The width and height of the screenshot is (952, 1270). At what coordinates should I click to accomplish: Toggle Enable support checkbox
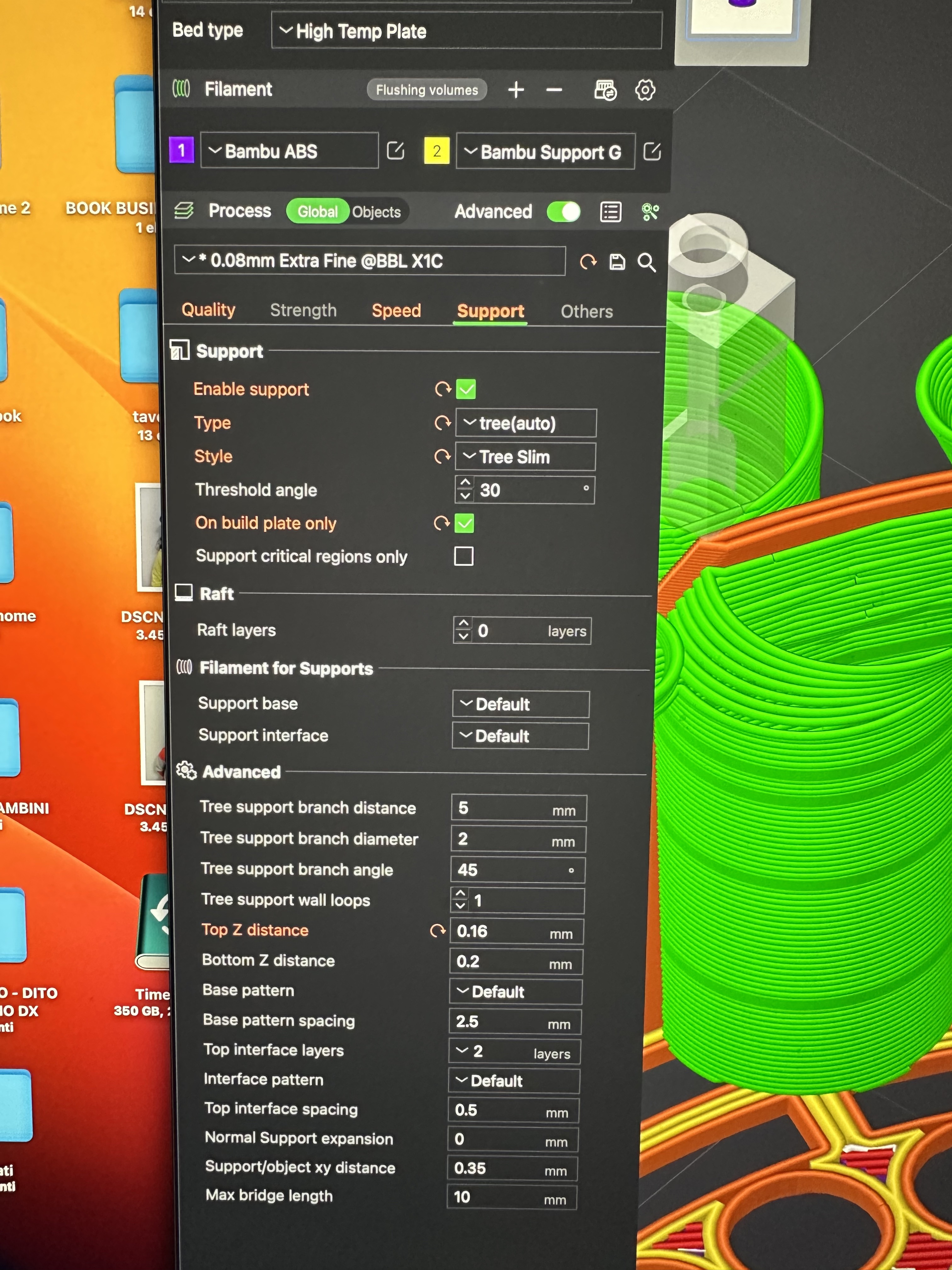tap(466, 389)
